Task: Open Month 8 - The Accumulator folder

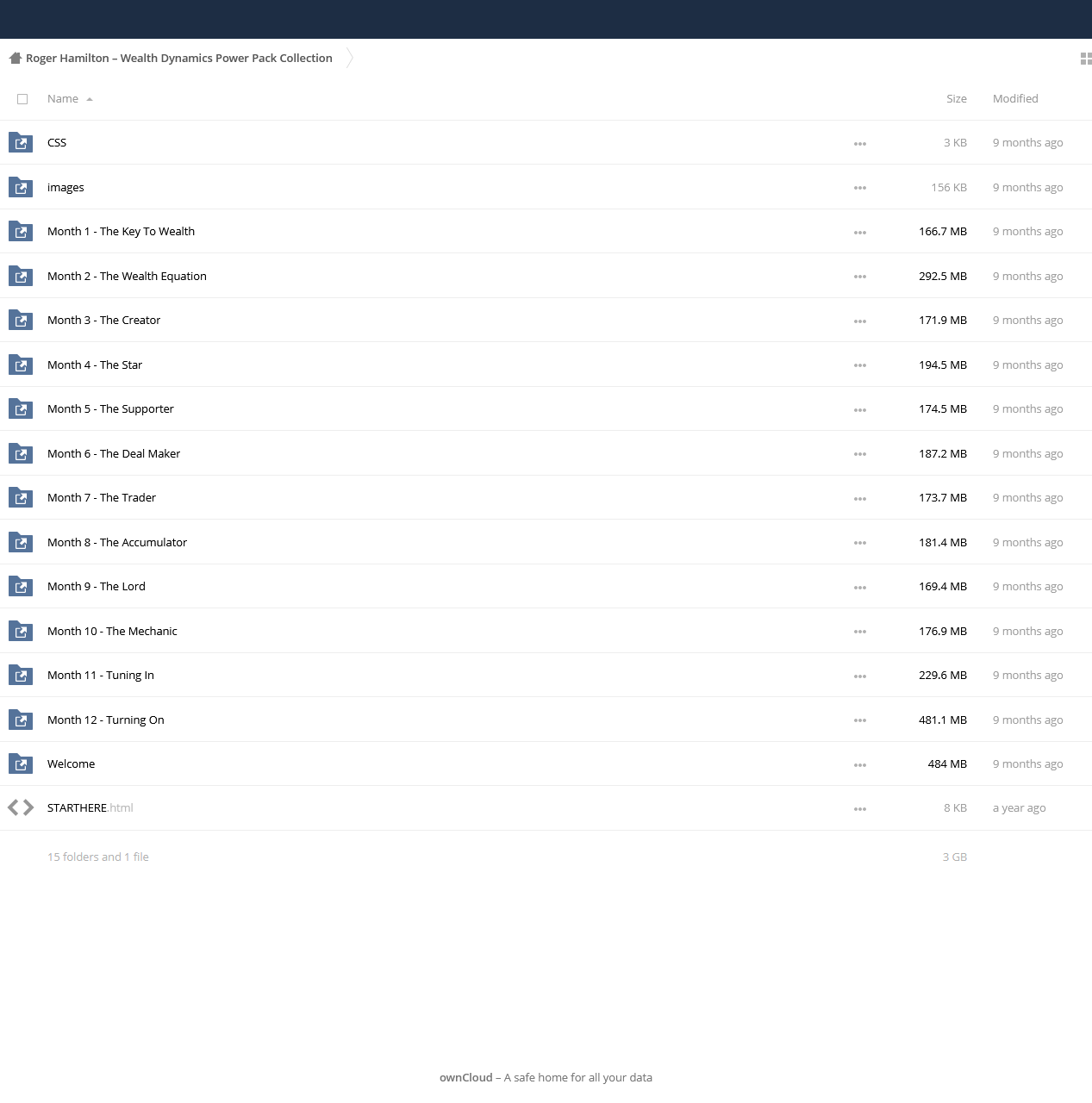Action: point(117,543)
